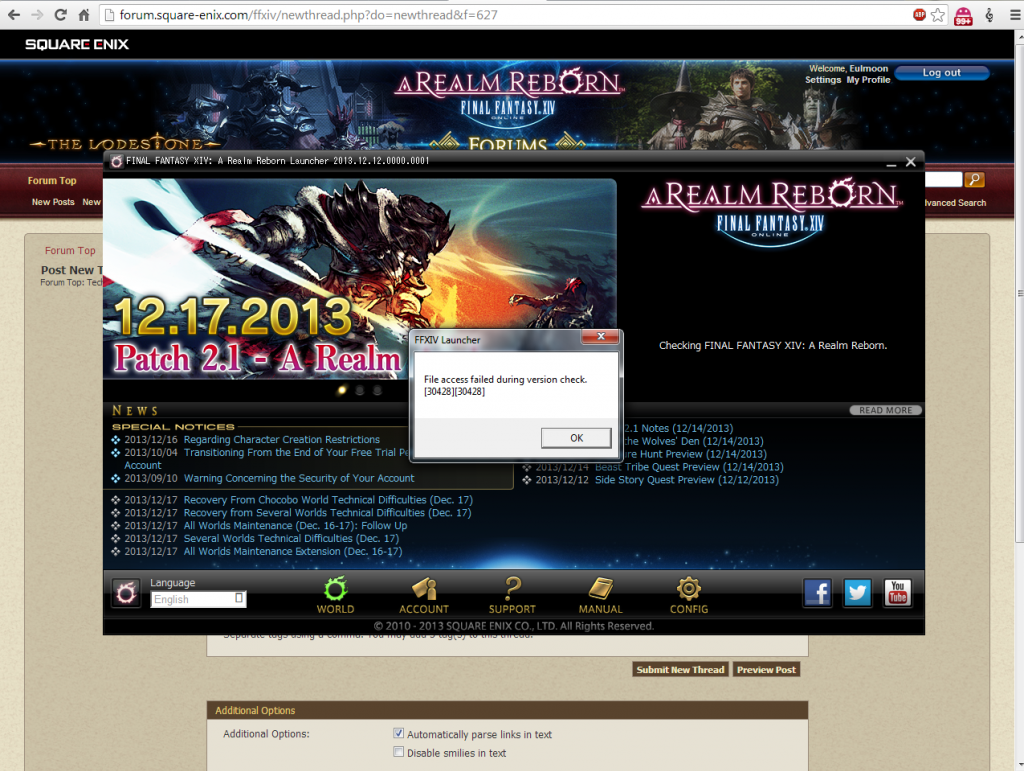The width and height of the screenshot is (1024, 771).
Task: Click the browser address bar
Action: tap(509, 14)
